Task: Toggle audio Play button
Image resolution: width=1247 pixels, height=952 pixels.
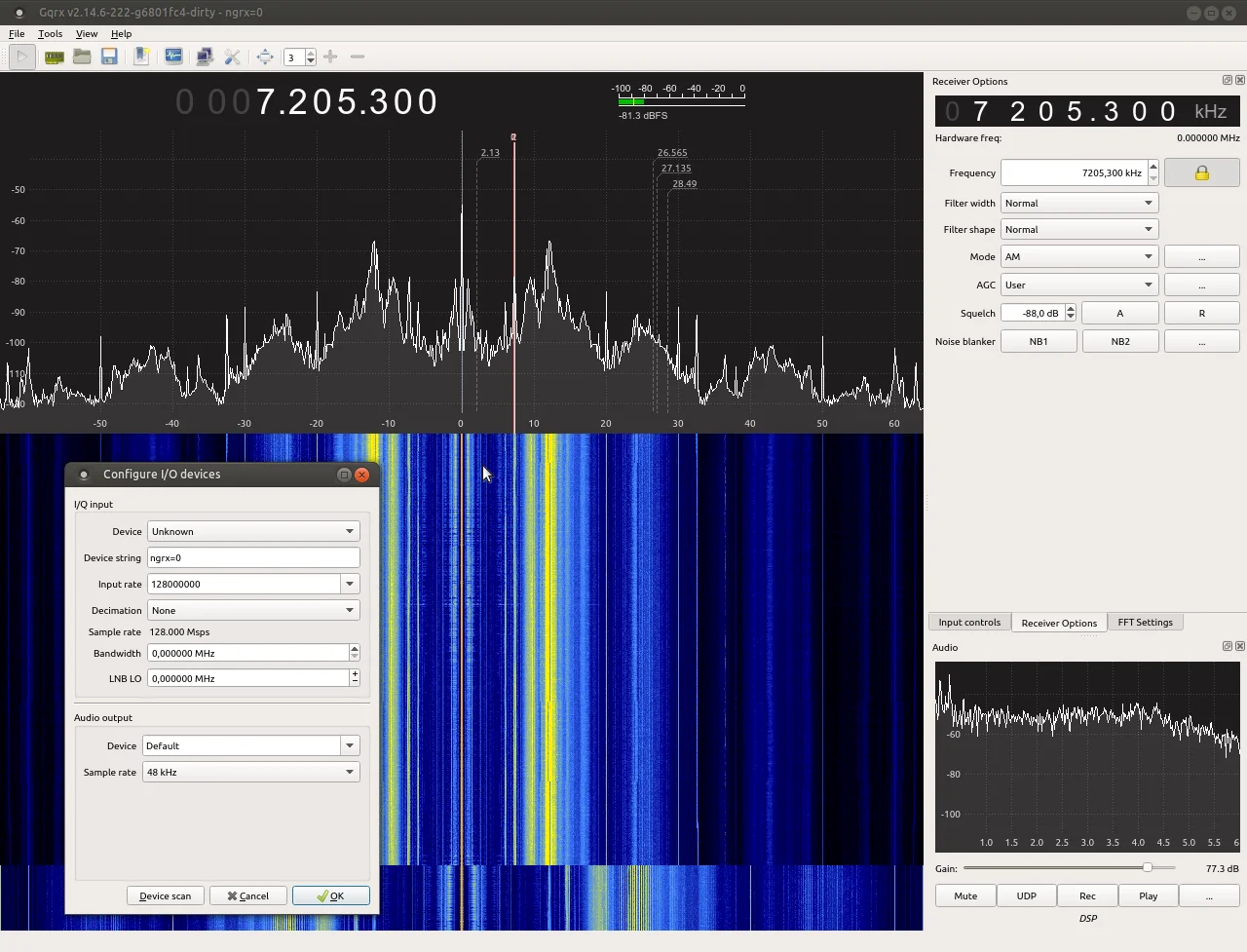Action: click(x=1149, y=895)
